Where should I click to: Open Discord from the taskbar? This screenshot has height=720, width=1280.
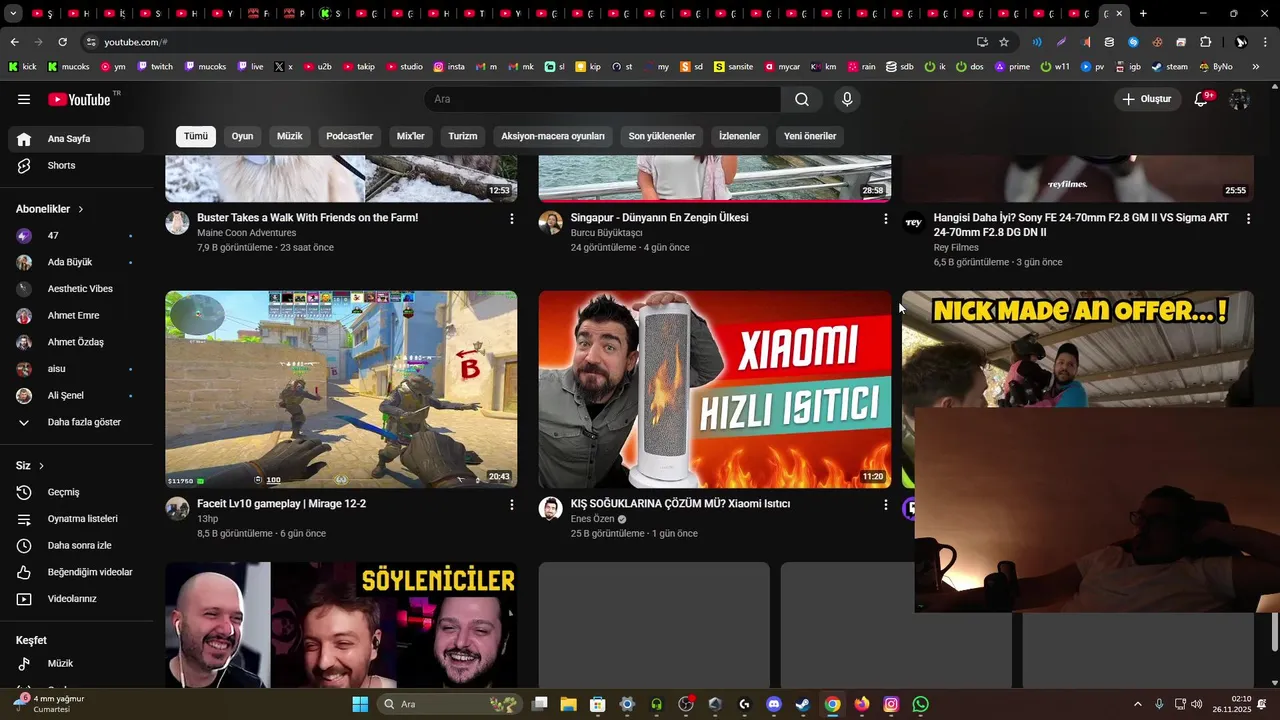click(773, 704)
